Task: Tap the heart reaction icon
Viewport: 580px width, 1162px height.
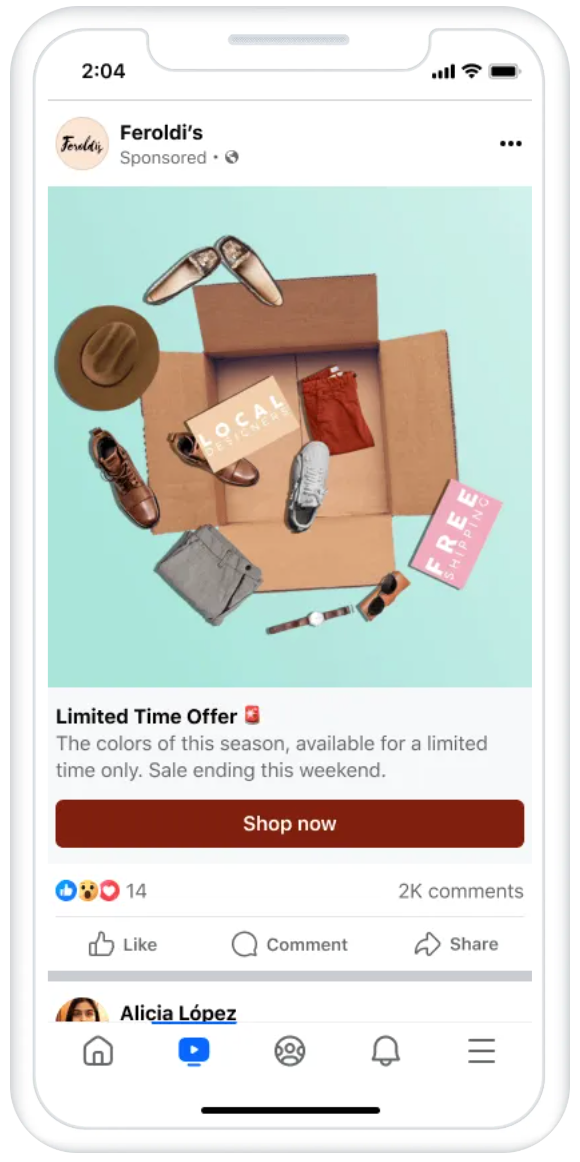Action: tap(110, 890)
